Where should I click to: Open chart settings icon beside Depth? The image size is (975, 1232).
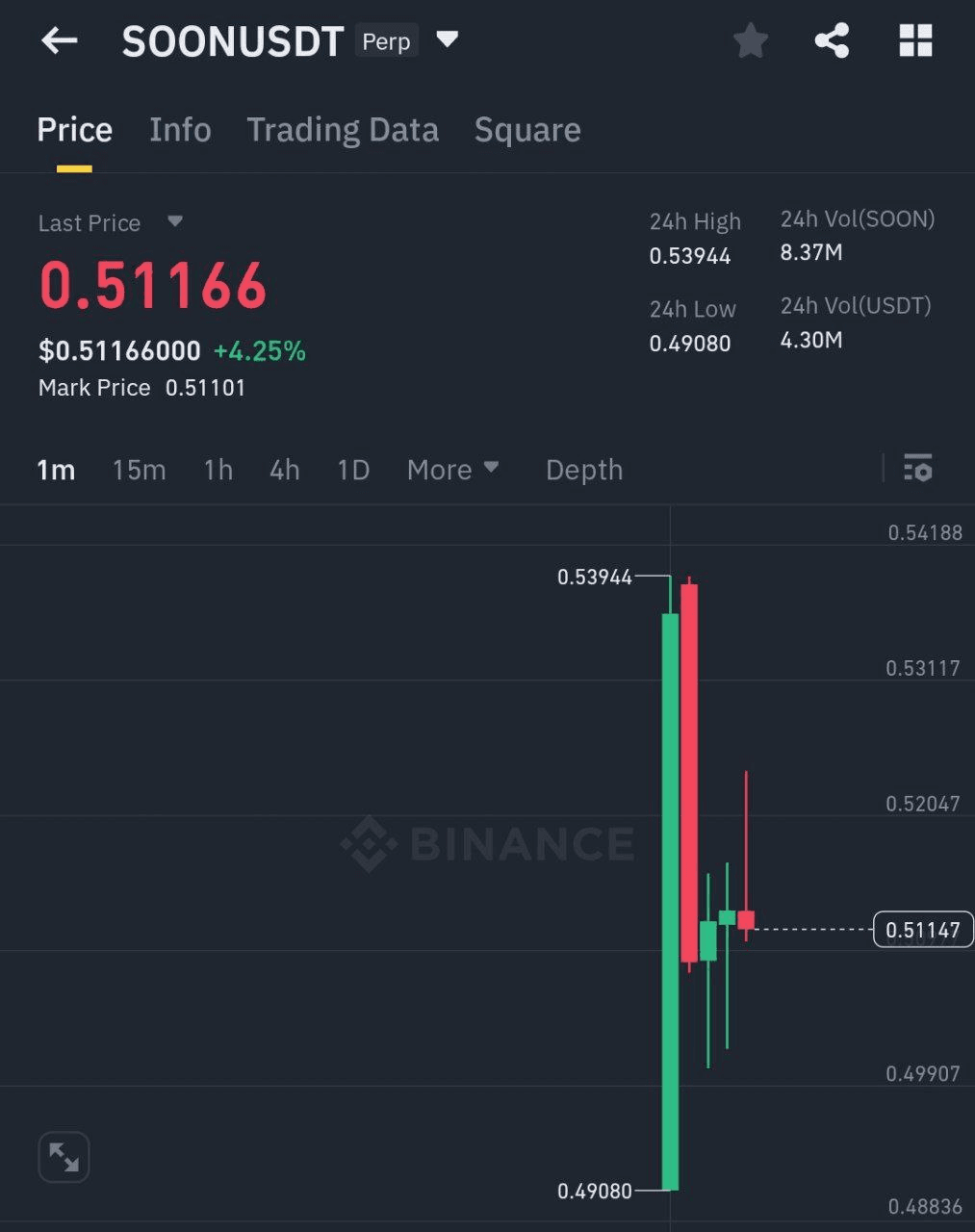[918, 468]
